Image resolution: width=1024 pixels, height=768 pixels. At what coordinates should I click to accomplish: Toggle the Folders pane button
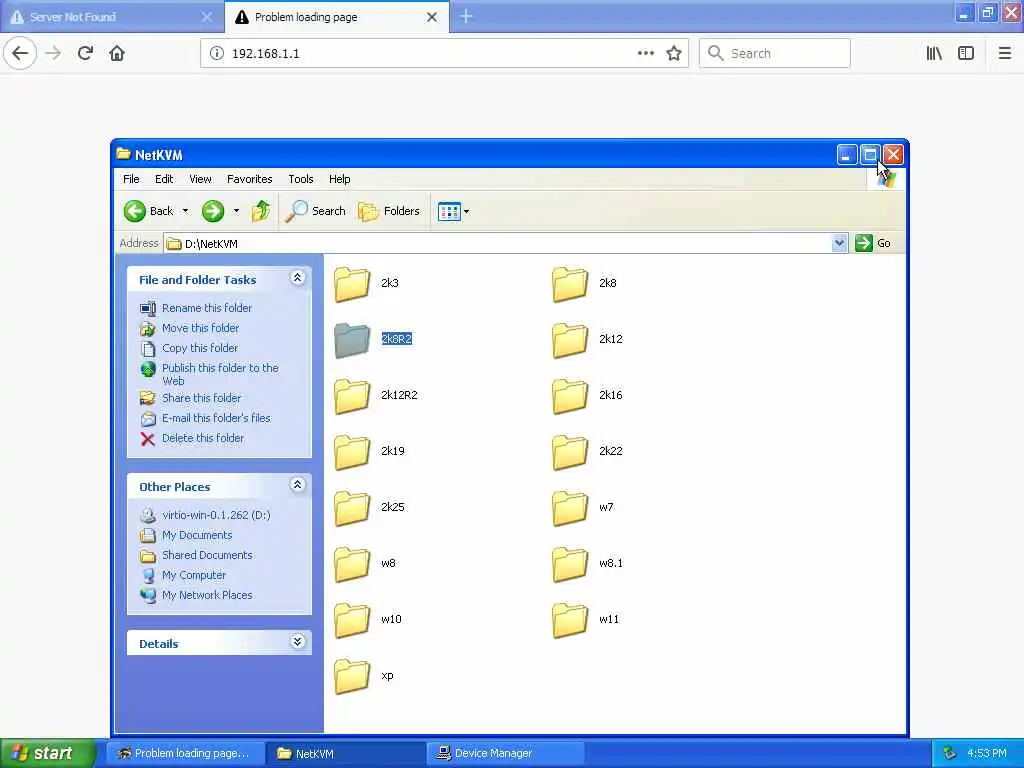[389, 211]
